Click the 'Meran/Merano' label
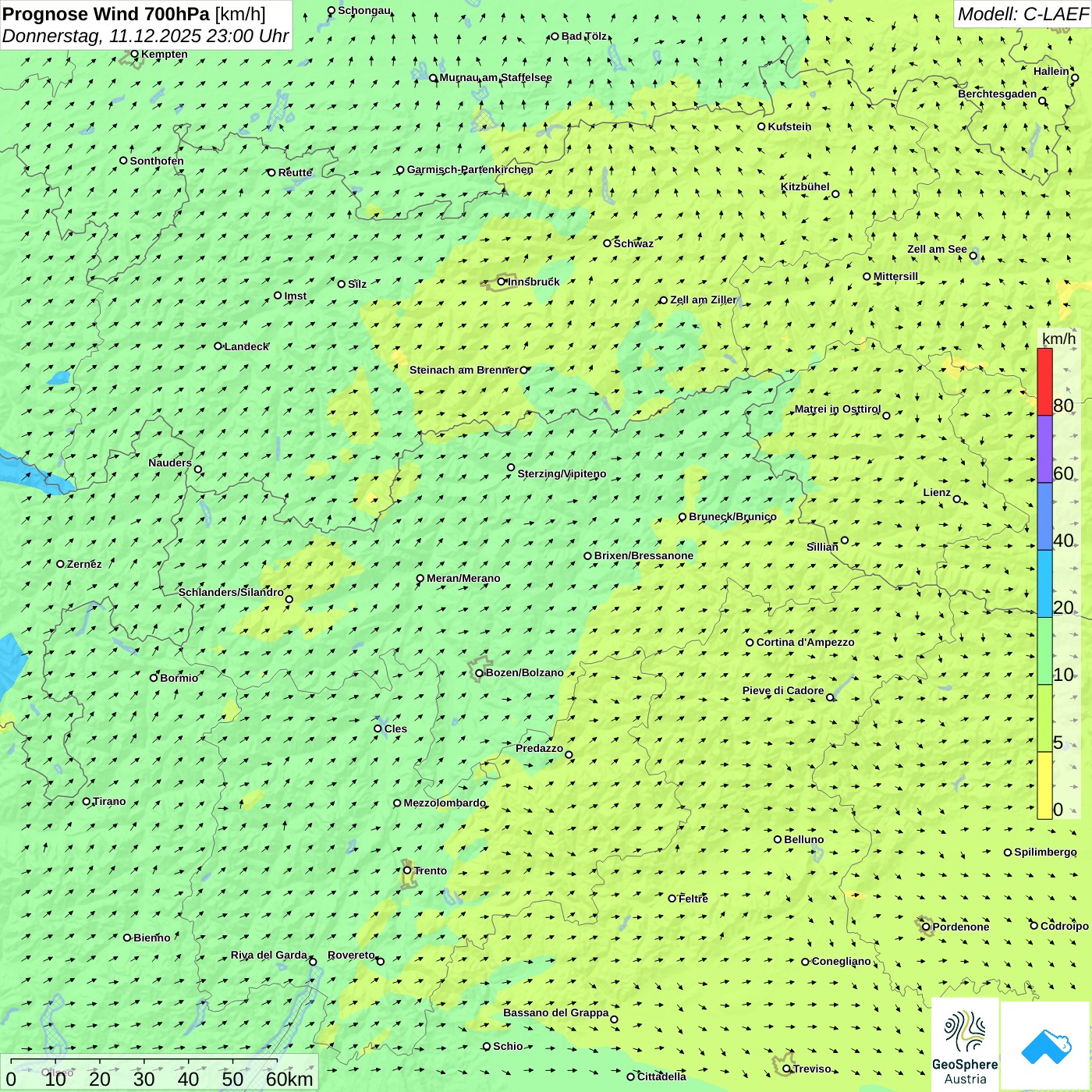The width and height of the screenshot is (1092, 1092). point(463,578)
